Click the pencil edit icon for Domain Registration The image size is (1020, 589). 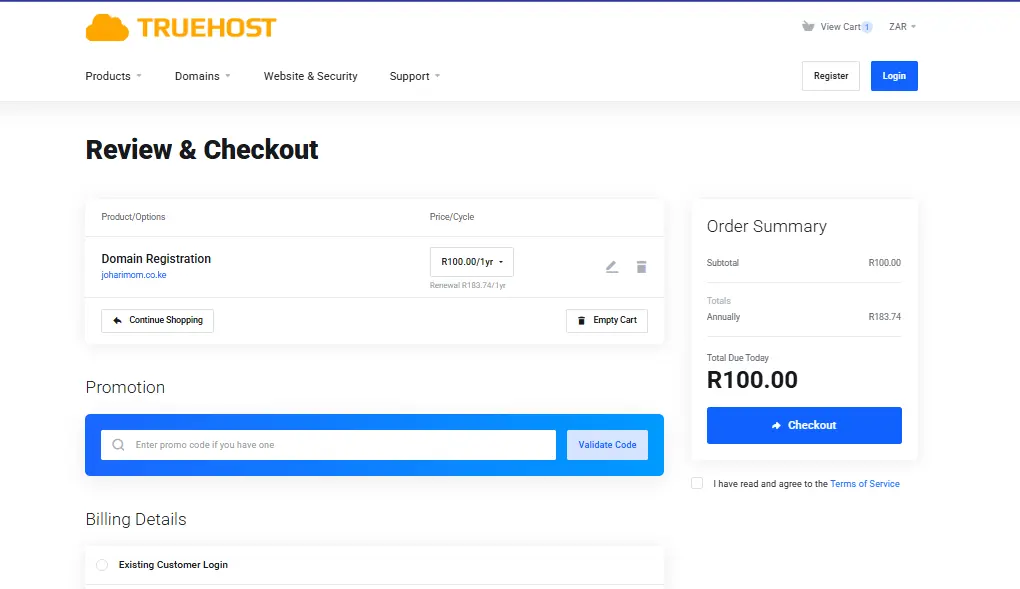point(611,266)
